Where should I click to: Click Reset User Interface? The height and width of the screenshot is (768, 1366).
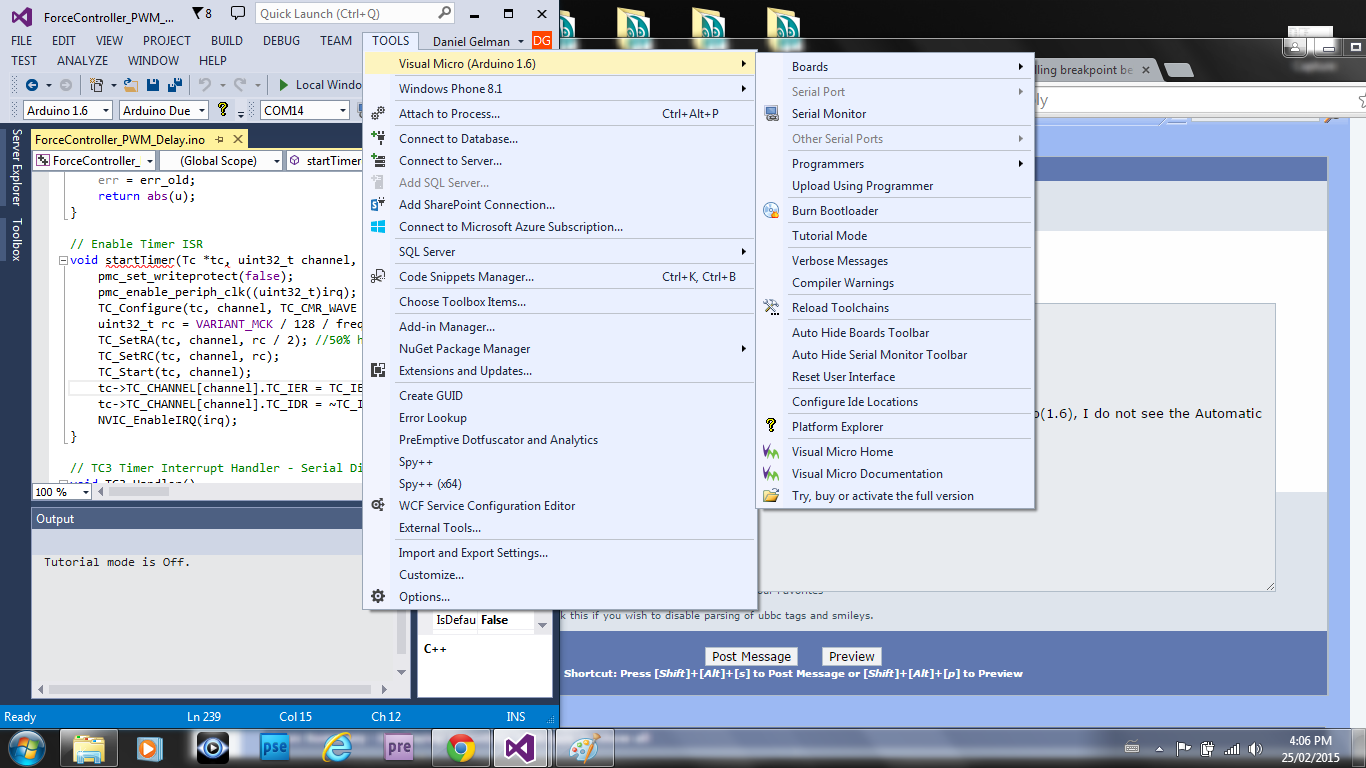click(x=895, y=377)
